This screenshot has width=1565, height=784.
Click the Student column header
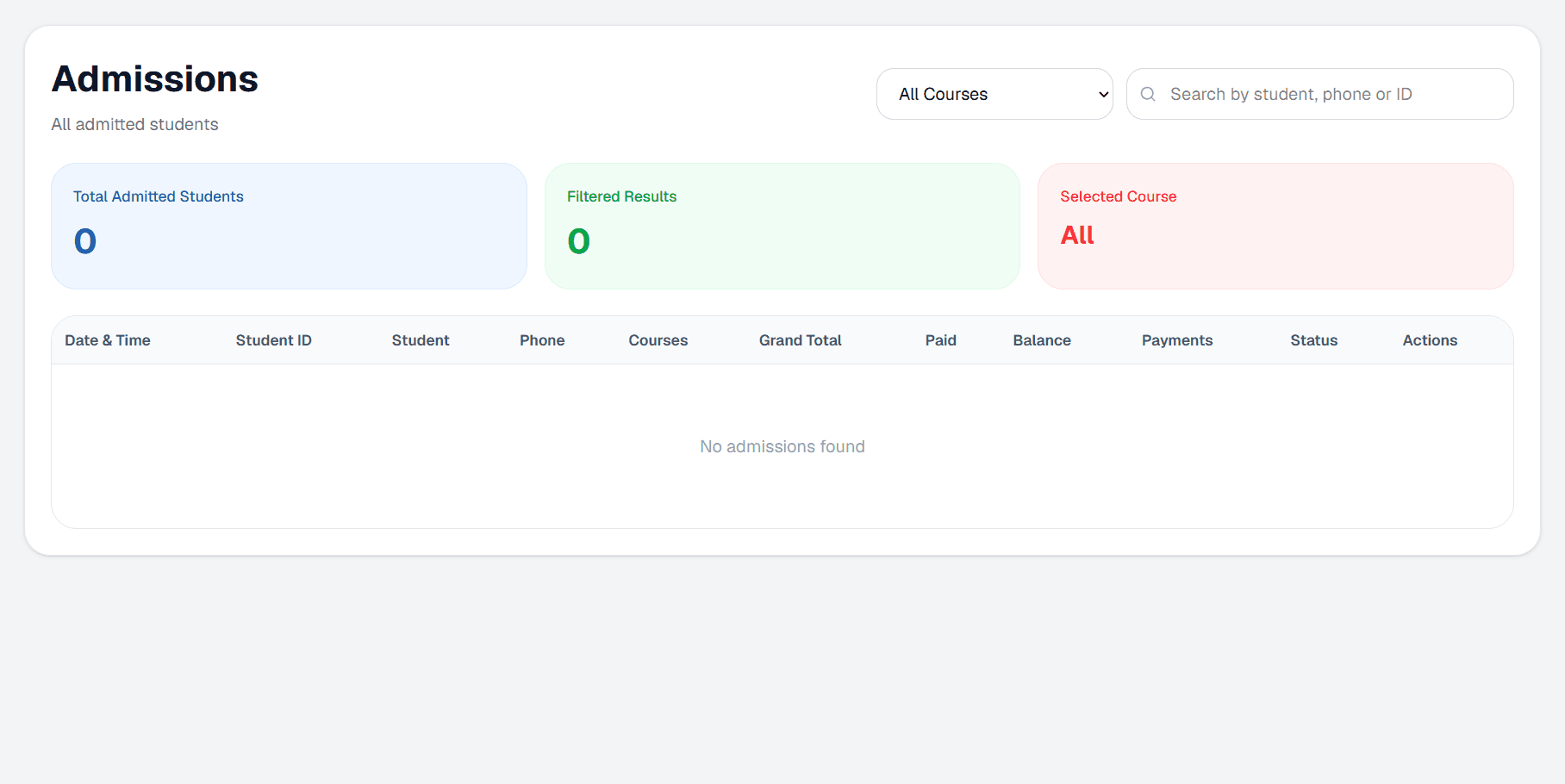[x=421, y=340]
